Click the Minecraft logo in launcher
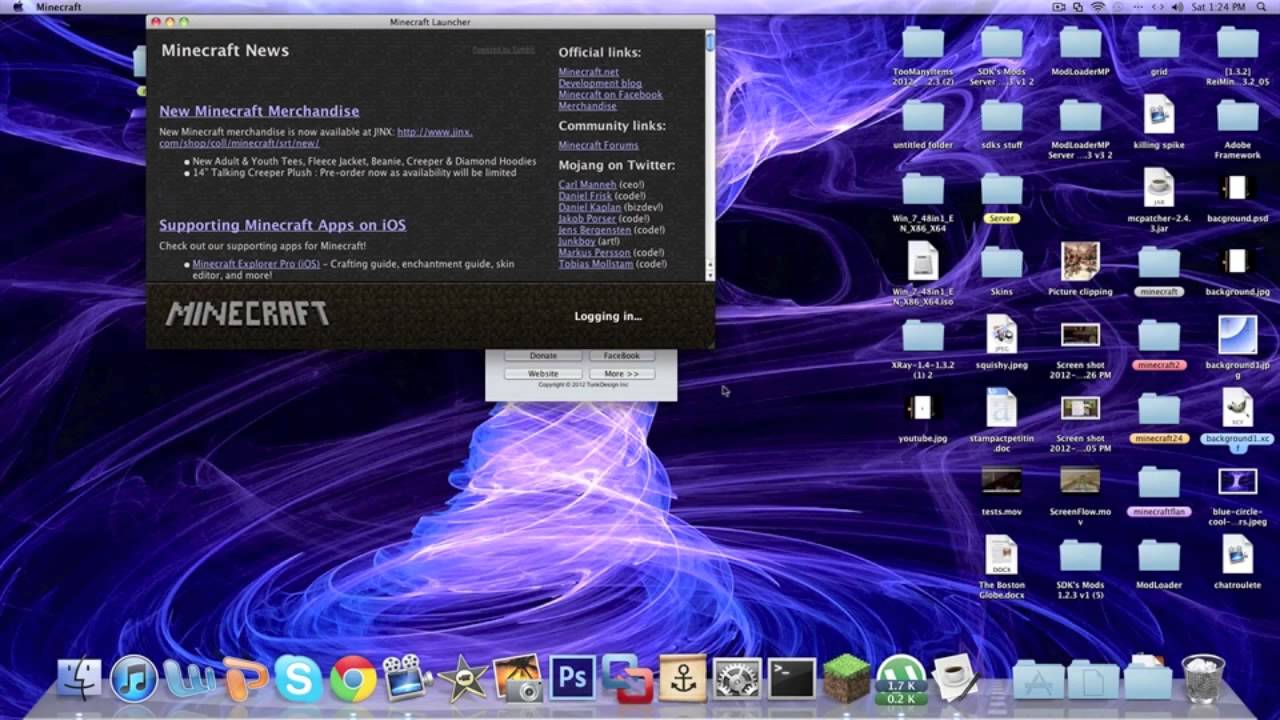Viewport: 1280px width, 720px height. pos(247,314)
